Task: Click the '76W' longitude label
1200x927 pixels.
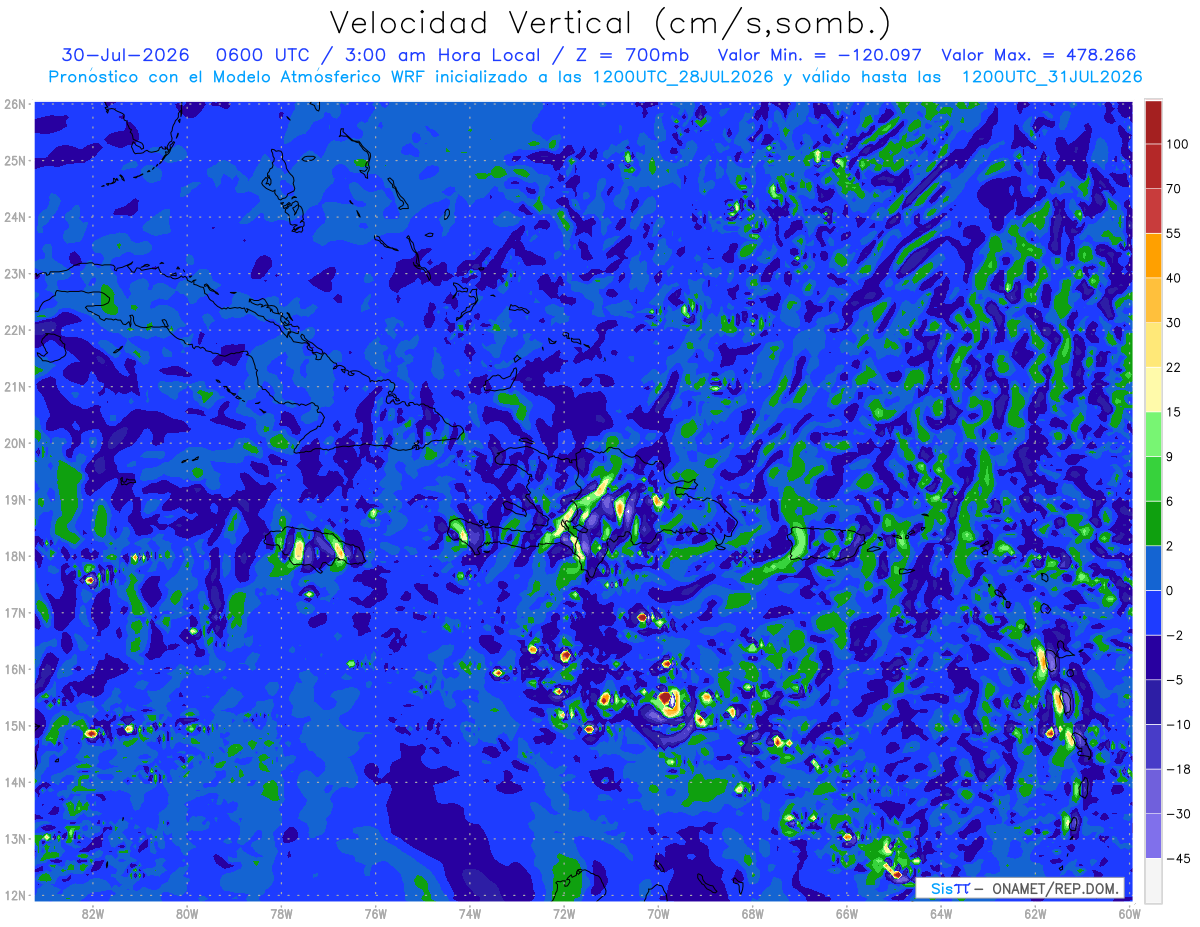Action: tap(376, 913)
